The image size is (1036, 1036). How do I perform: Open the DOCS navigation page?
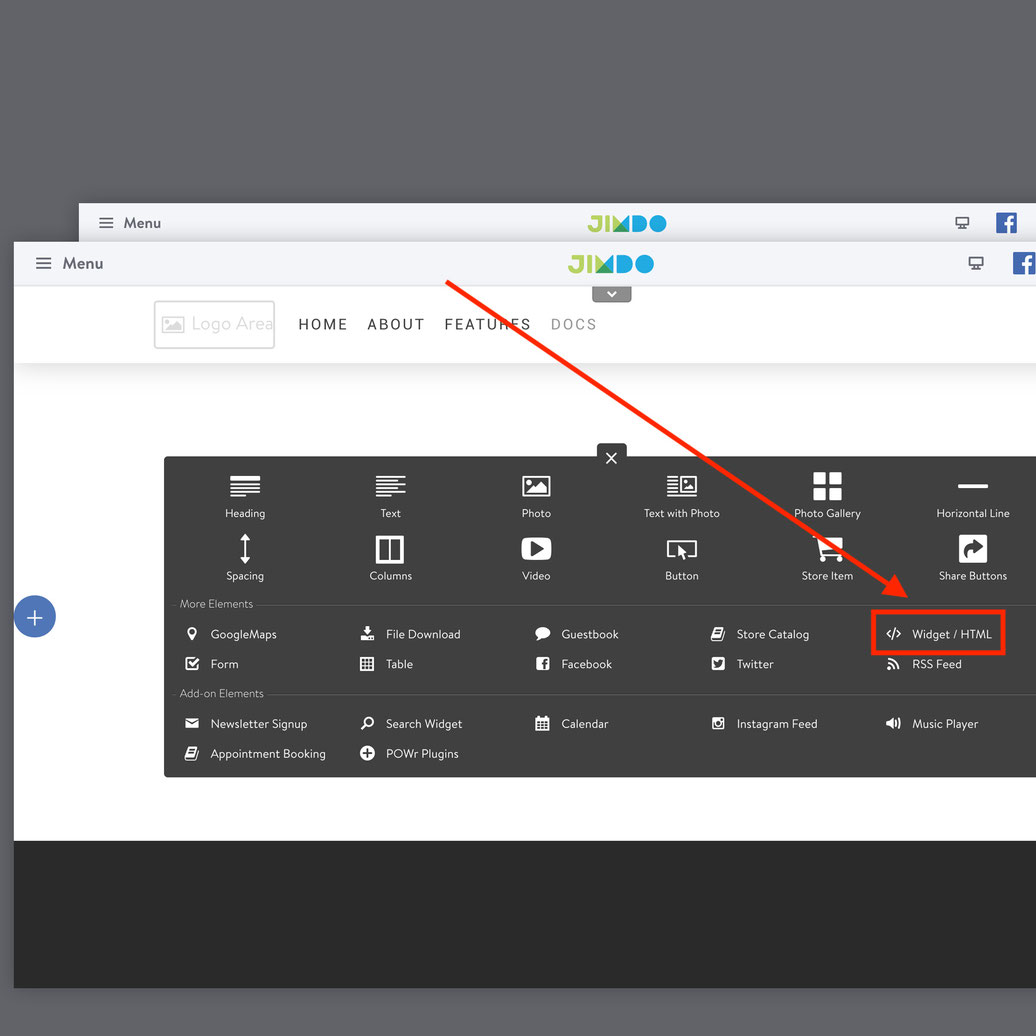(x=574, y=324)
